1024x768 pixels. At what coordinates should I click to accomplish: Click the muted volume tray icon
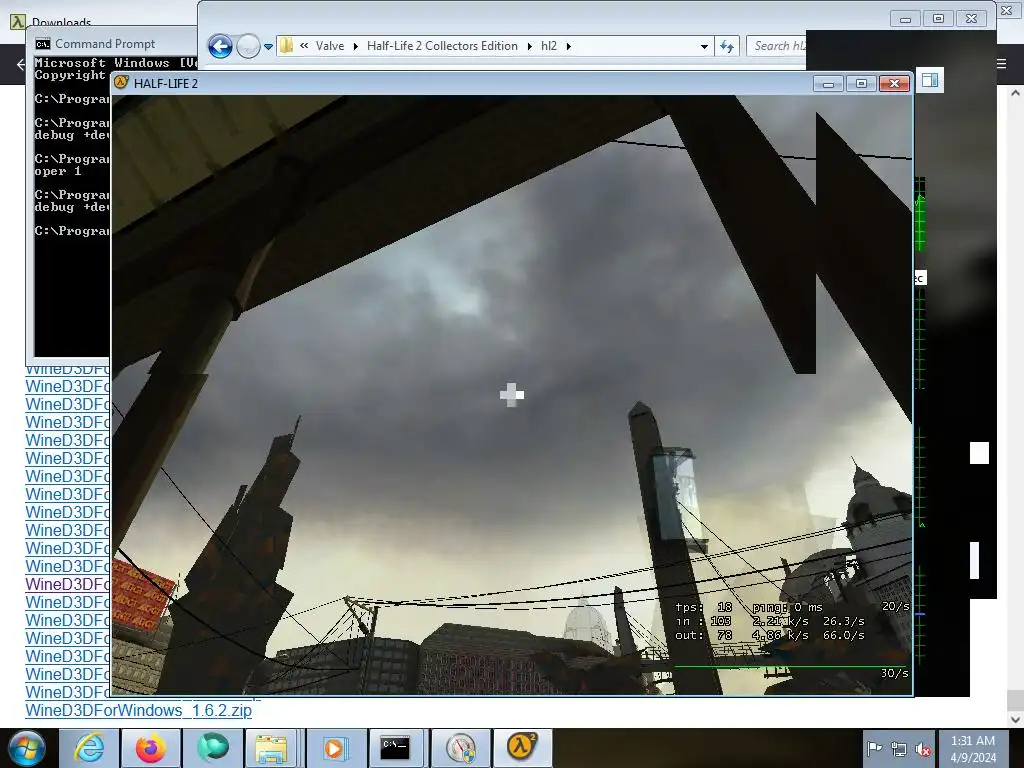tap(923, 750)
